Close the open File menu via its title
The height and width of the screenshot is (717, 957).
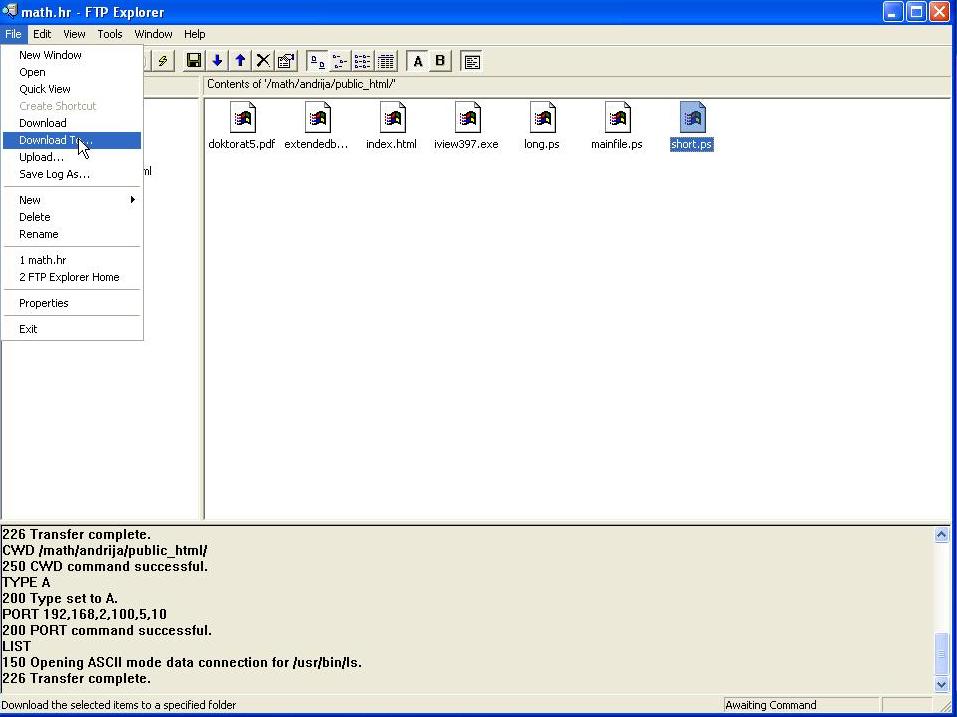click(x=13, y=34)
